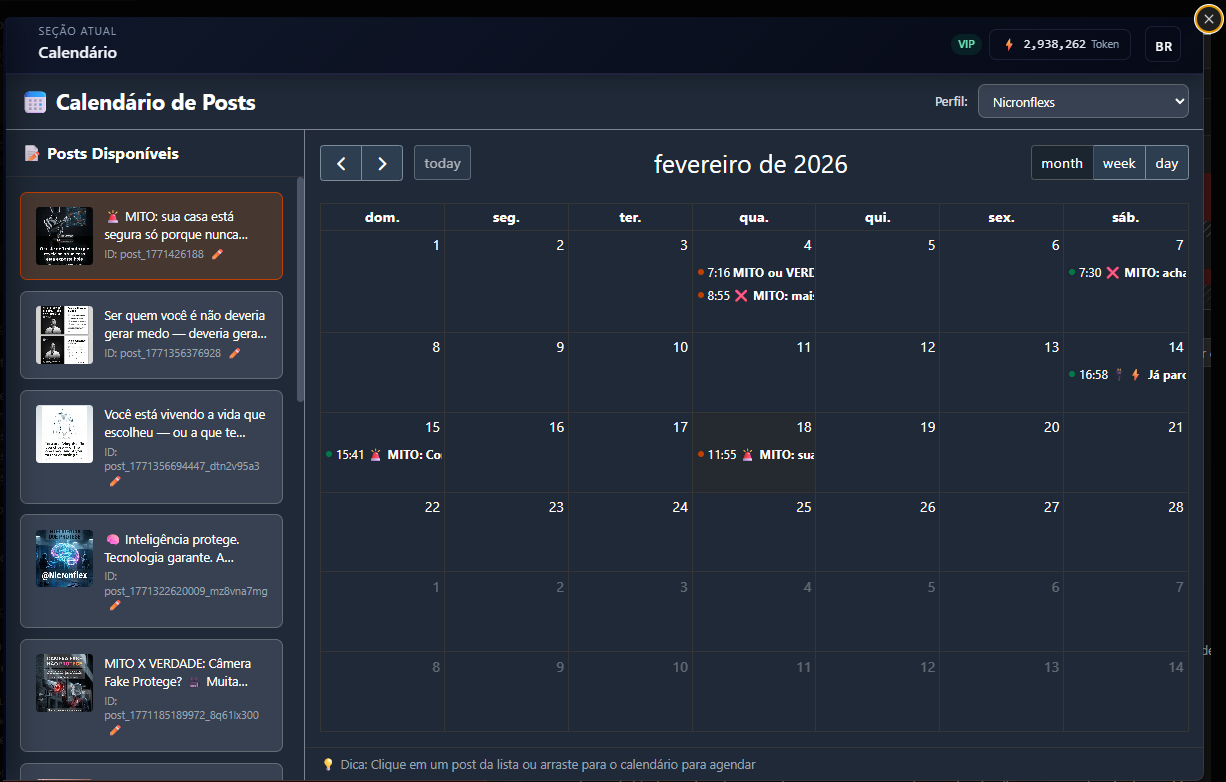Screen dimensions: 1226x782
Task: Go to the next month with the right arrow
Action: pyautogui.click(x=381, y=162)
